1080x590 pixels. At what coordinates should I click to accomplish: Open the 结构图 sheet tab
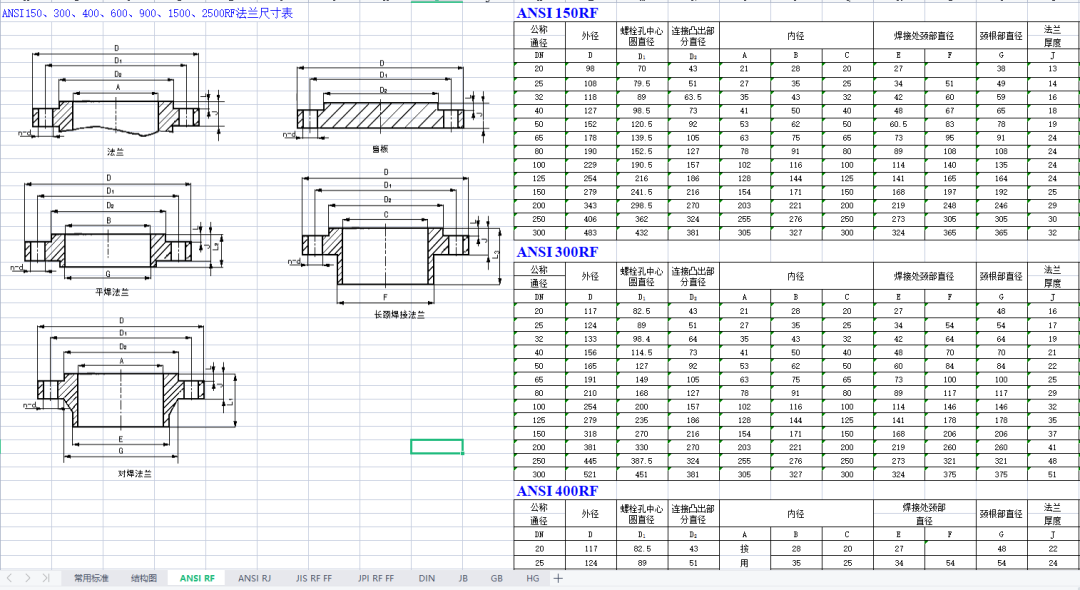[x=143, y=578]
